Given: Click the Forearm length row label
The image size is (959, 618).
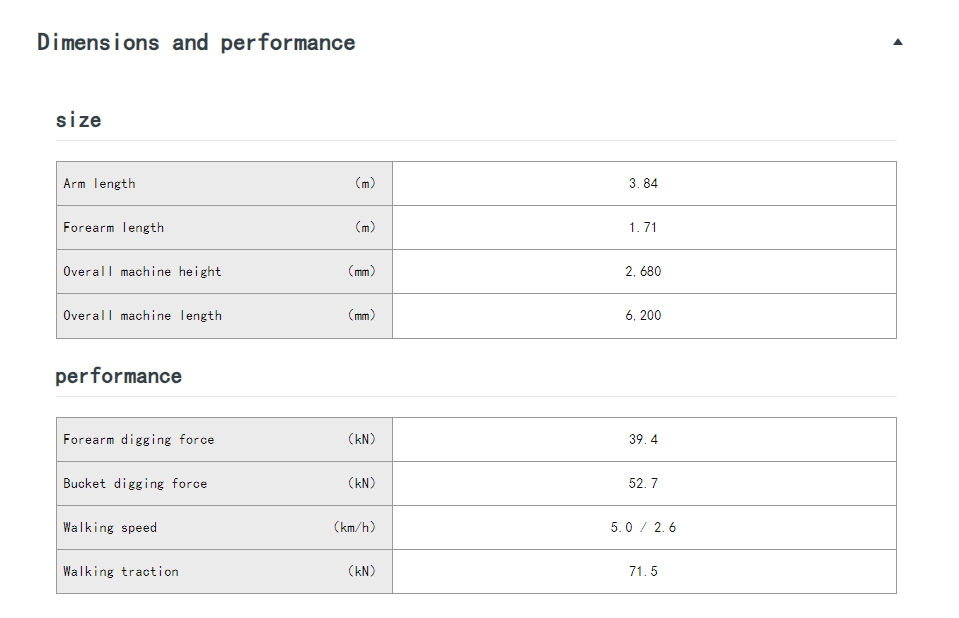Looking at the screenshot, I should pyautogui.click(x=114, y=228).
